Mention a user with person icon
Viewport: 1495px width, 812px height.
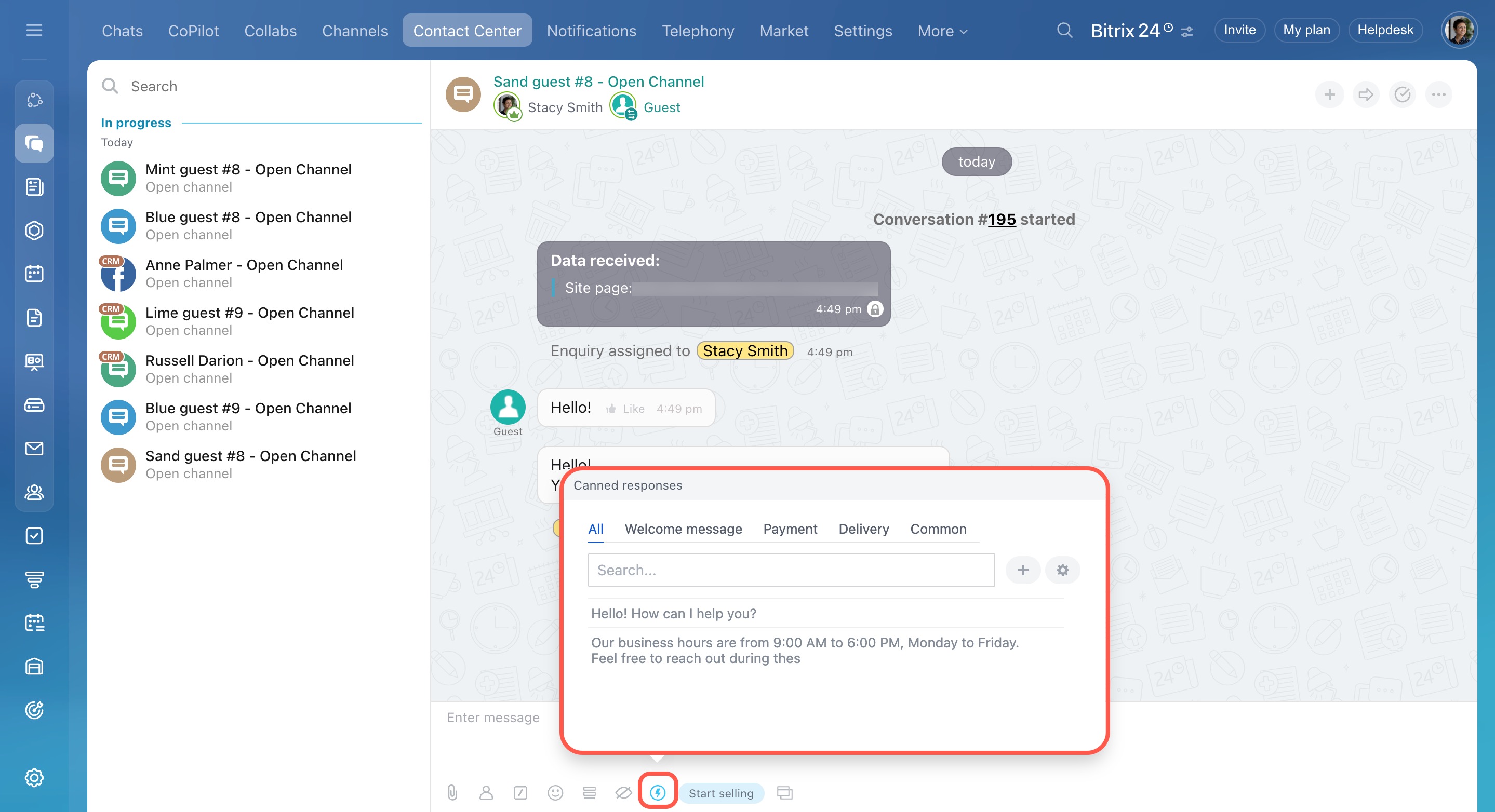[486, 792]
